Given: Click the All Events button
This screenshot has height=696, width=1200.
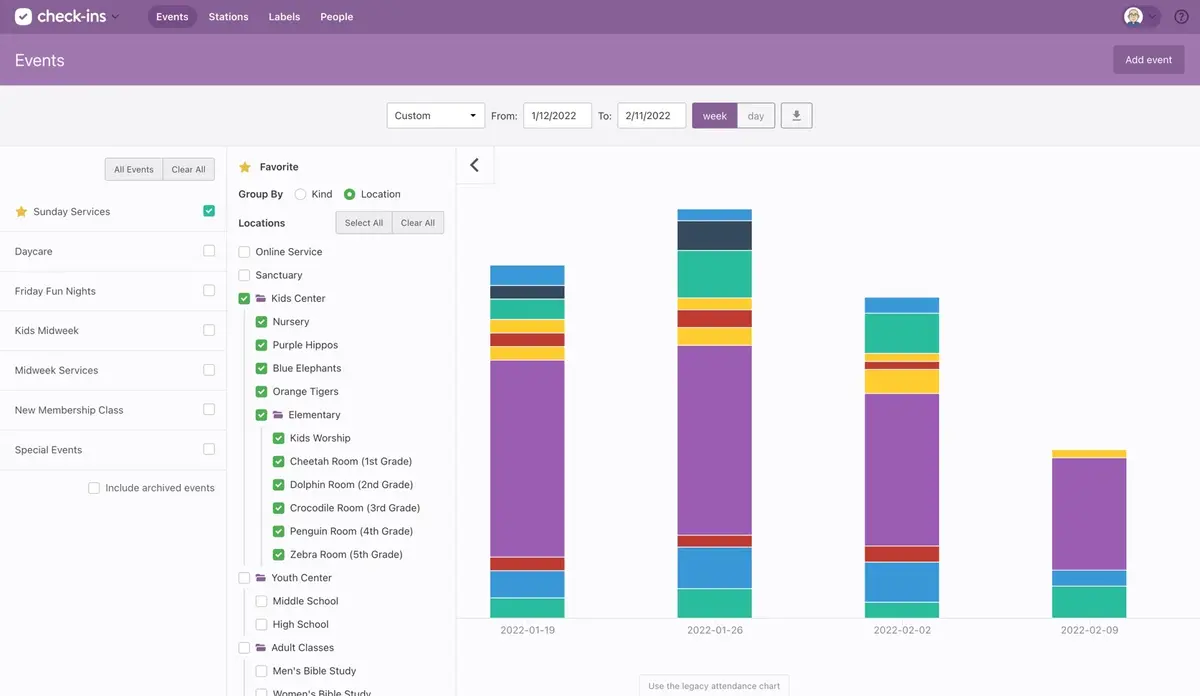Looking at the screenshot, I should [134, 169].
